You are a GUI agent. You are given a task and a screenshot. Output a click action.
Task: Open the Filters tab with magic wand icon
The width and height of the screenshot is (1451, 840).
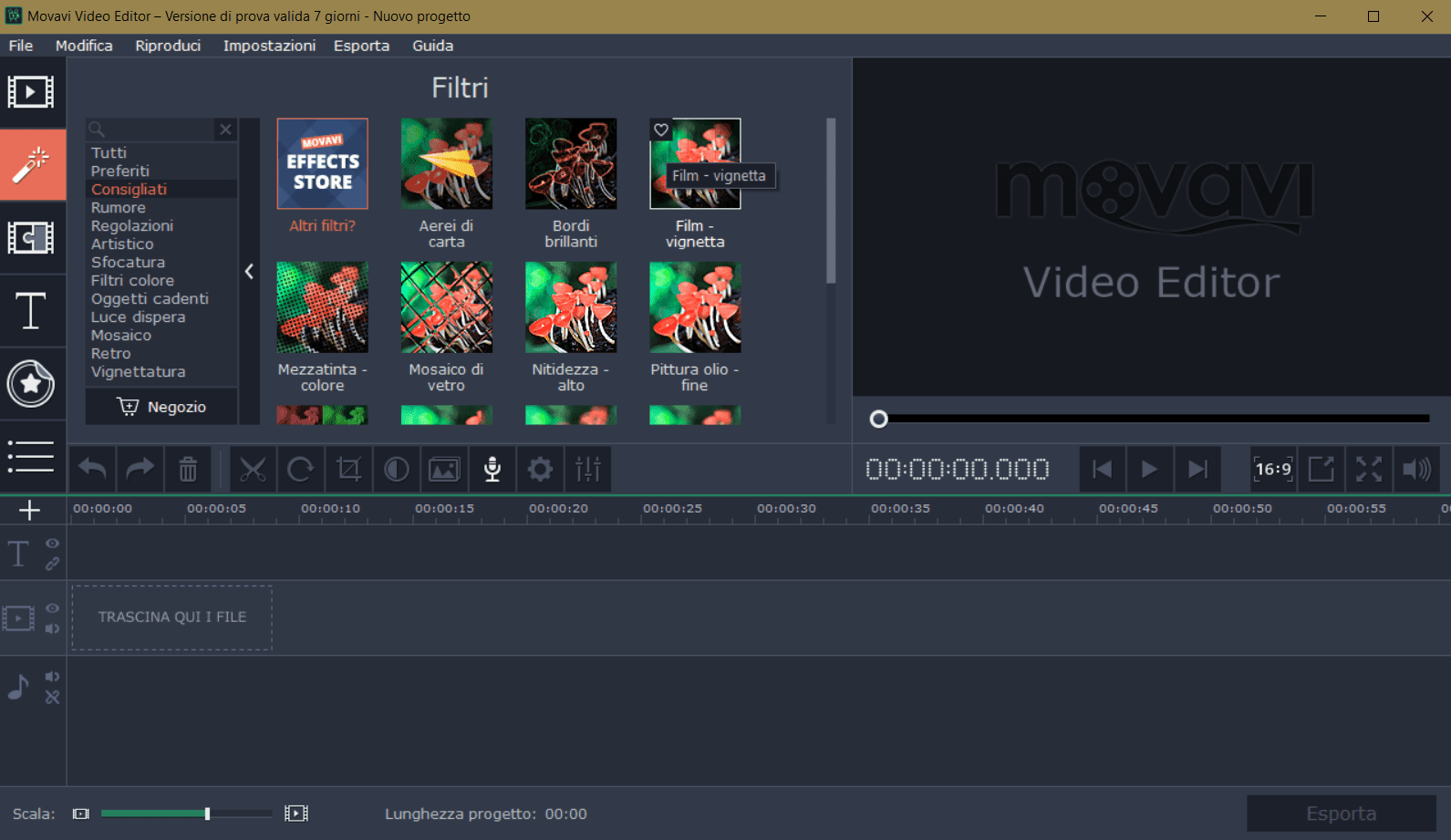click(32, 165)
